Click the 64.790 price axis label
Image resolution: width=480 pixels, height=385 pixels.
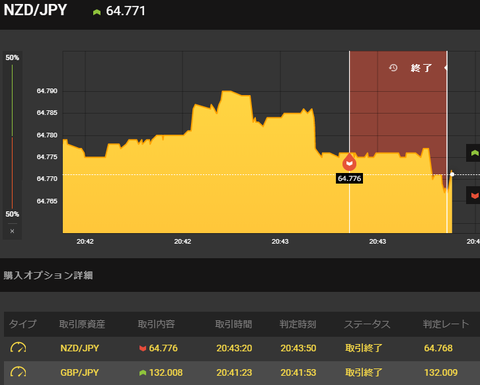[x=47, y=91]
